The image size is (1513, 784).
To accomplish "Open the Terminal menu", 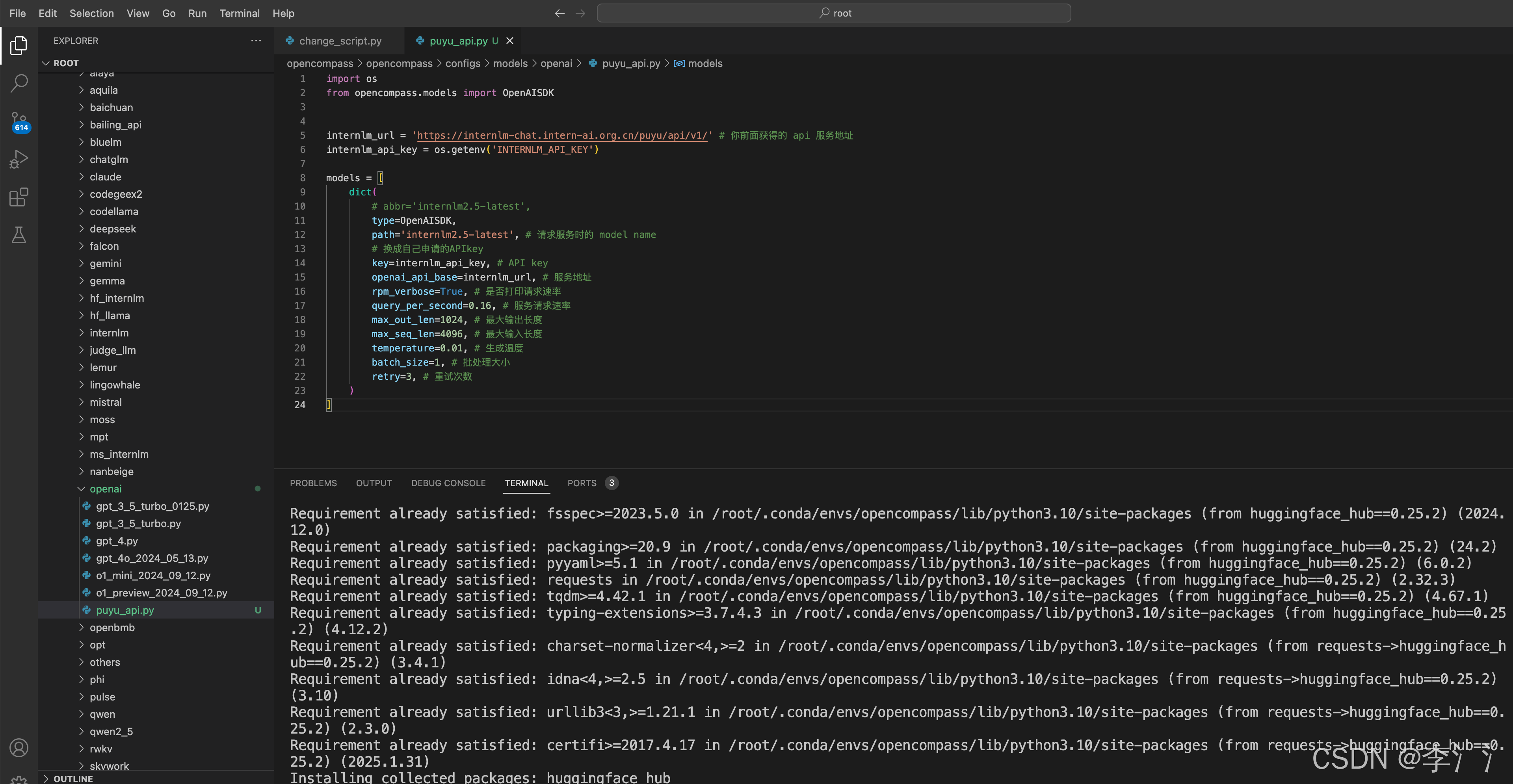I will pos(239,13).
